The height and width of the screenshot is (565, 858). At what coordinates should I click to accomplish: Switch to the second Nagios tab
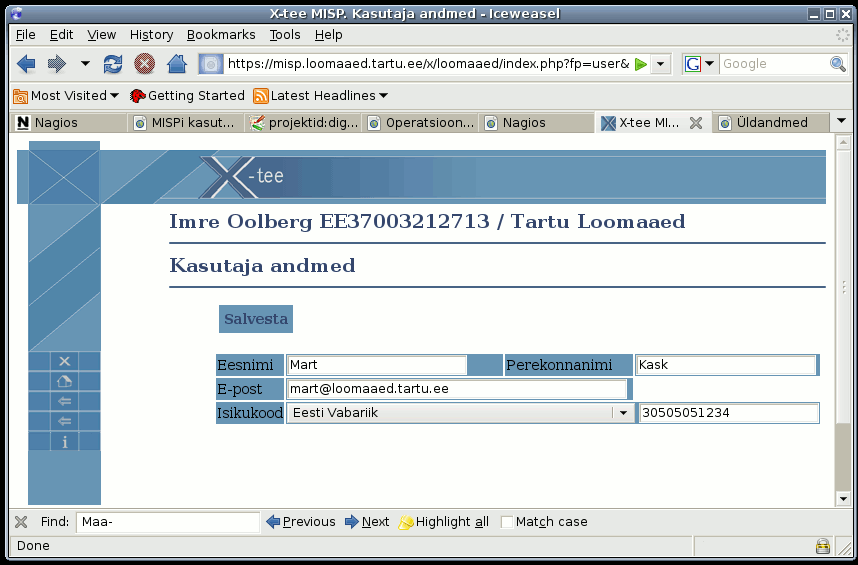[x=536, y=123]
